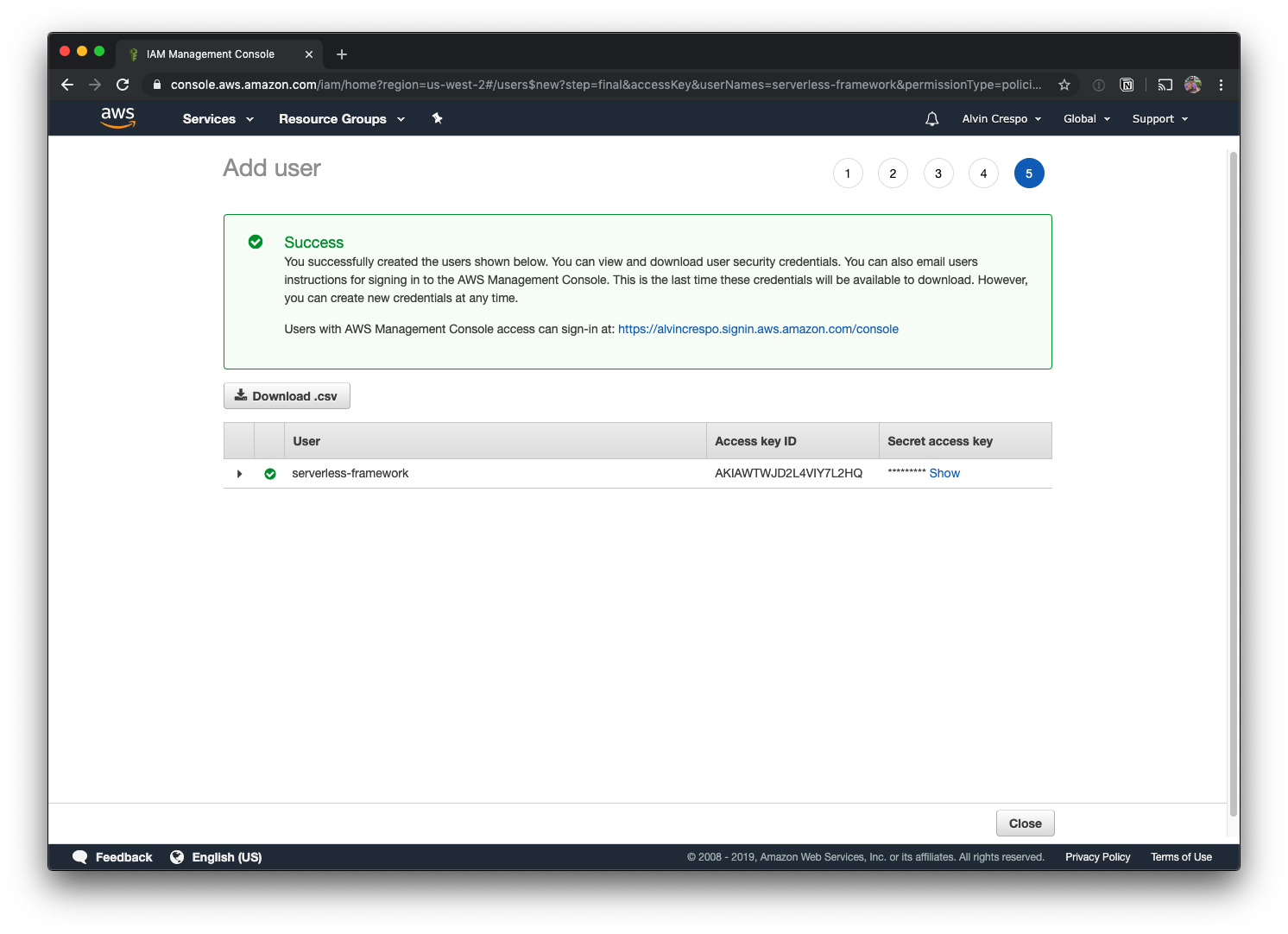
Task: Click the cast screen icon in toolbar
Action: [1165, 85]
